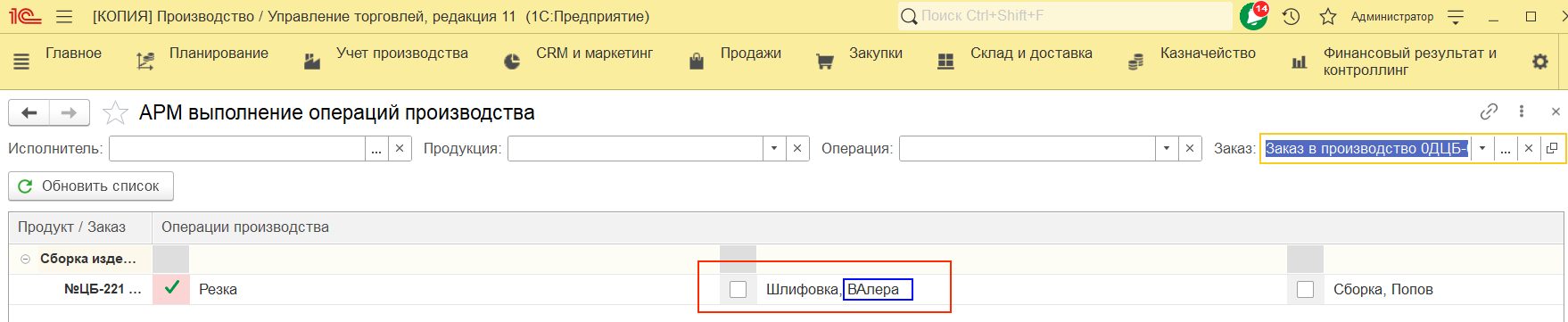Open the Учет производства section
The height and width of the screenshot is (322, 1568).
coord(401,54)
